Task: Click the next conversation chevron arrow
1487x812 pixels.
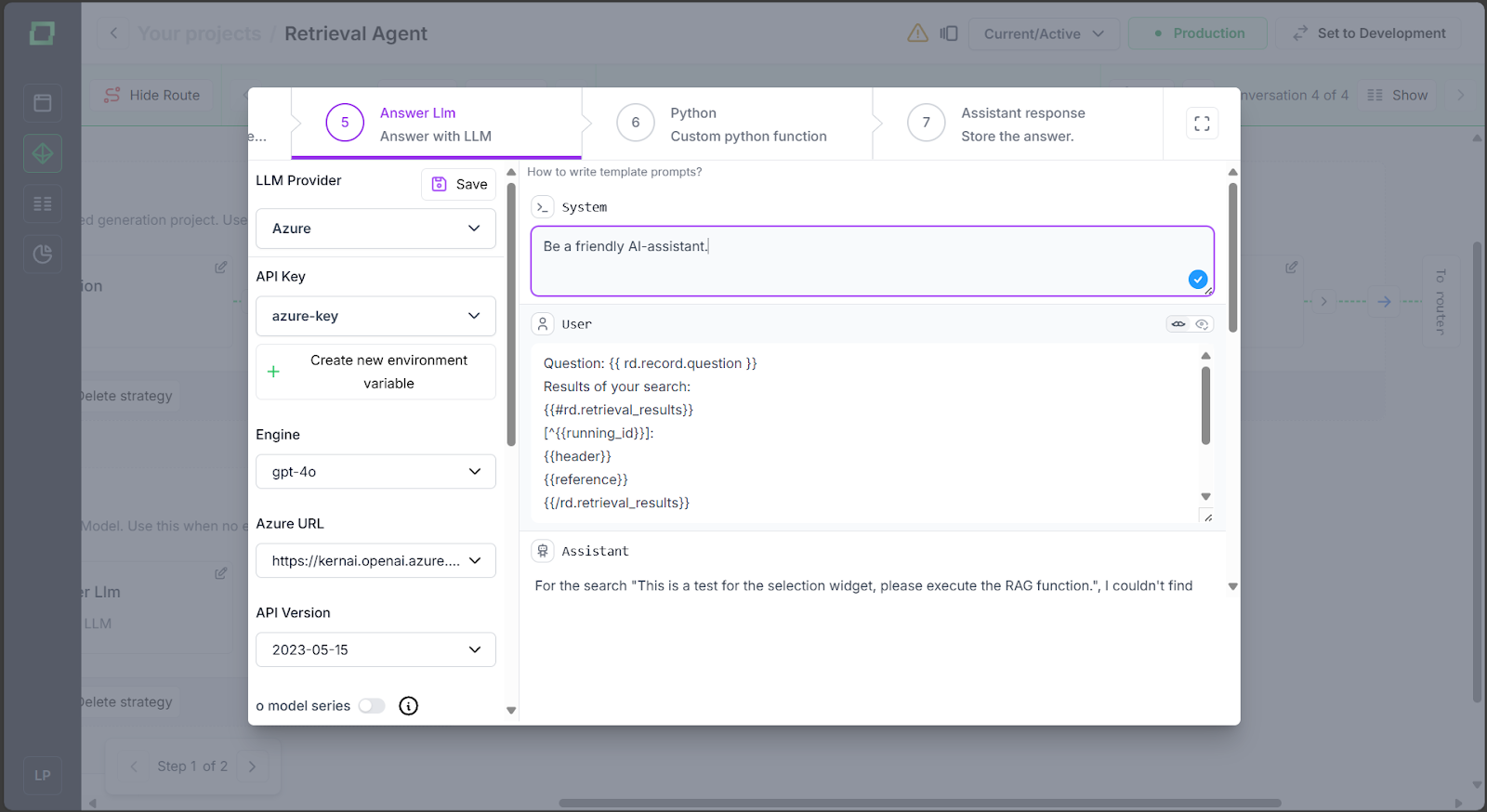Action: 1460,95
